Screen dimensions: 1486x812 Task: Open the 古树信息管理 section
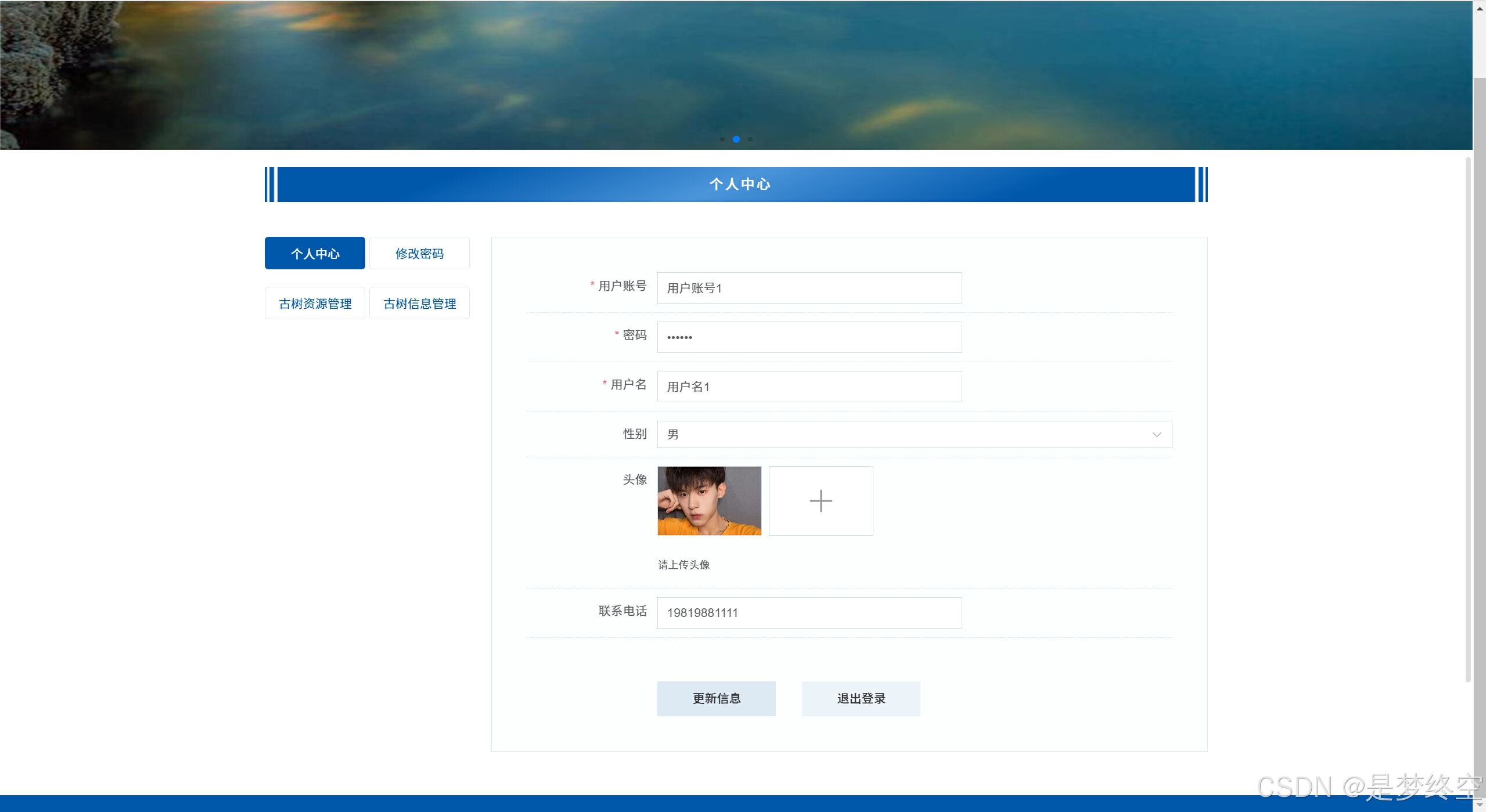pyautogui.click(x=419, y=303)
